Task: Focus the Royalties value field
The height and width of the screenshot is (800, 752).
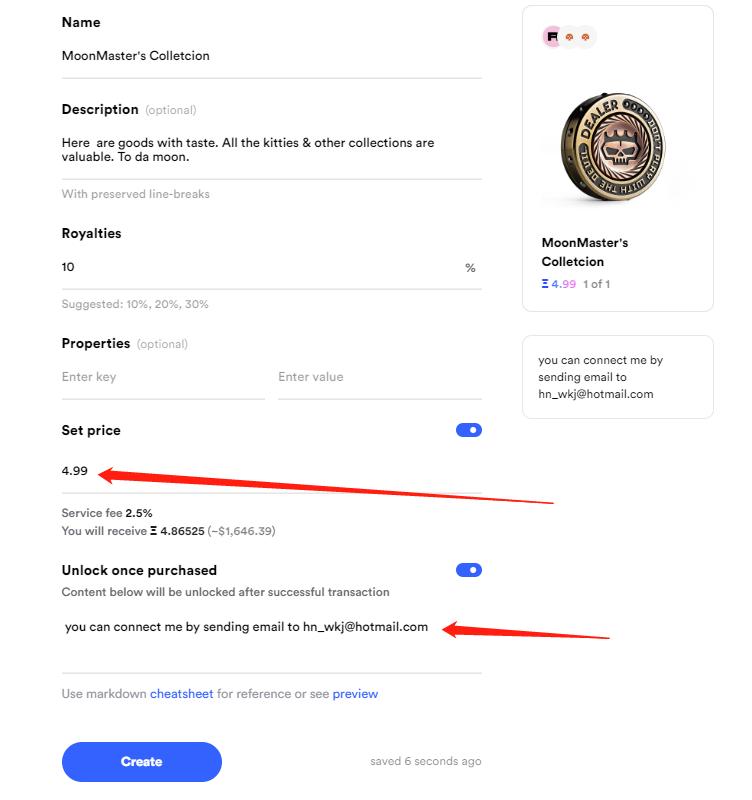Action: [x=250, y=267]
